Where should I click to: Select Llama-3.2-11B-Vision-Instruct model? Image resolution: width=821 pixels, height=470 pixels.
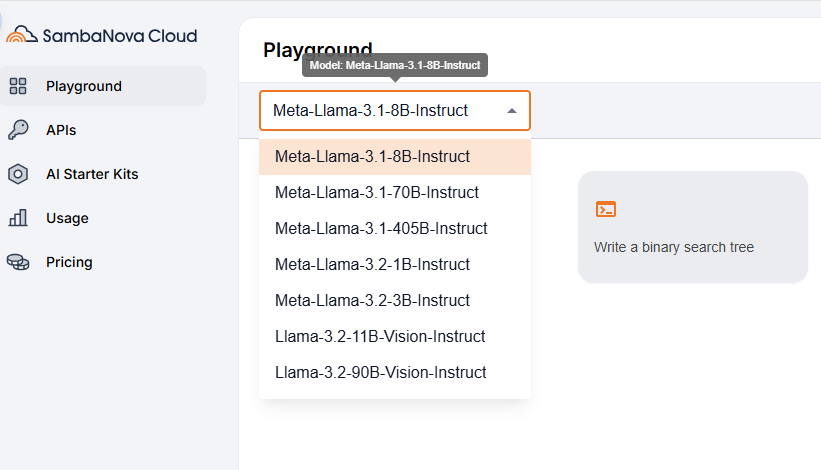[380, 337]
